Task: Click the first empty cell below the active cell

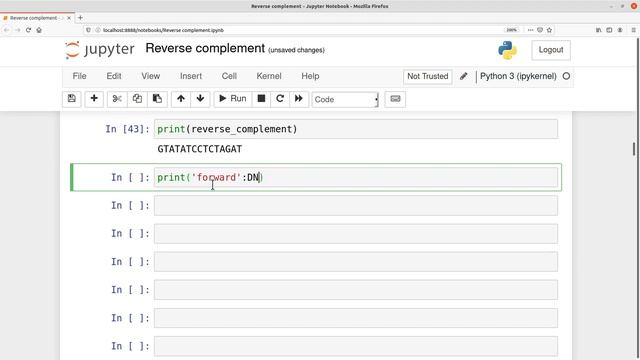Action: 356,205
